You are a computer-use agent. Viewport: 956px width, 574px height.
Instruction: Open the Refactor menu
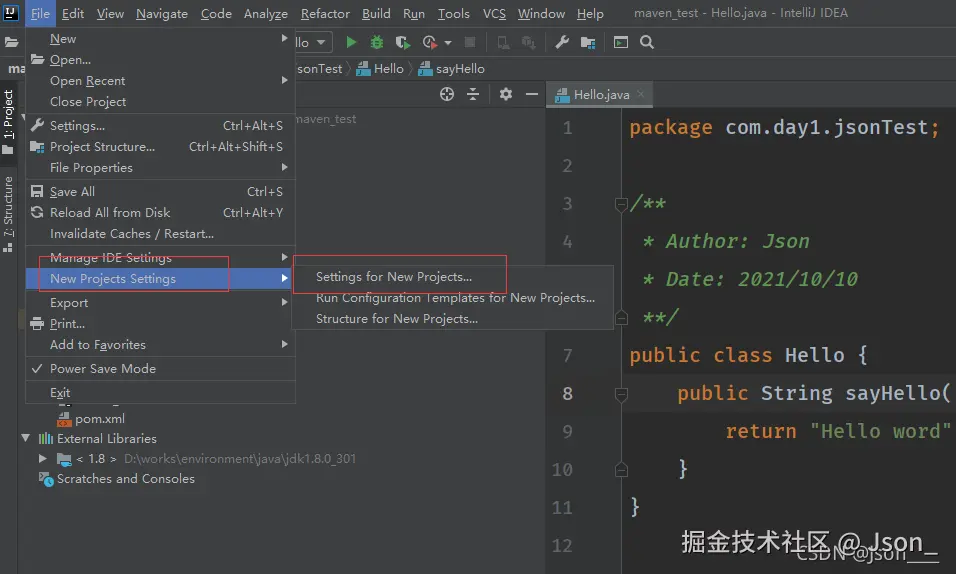325,13
